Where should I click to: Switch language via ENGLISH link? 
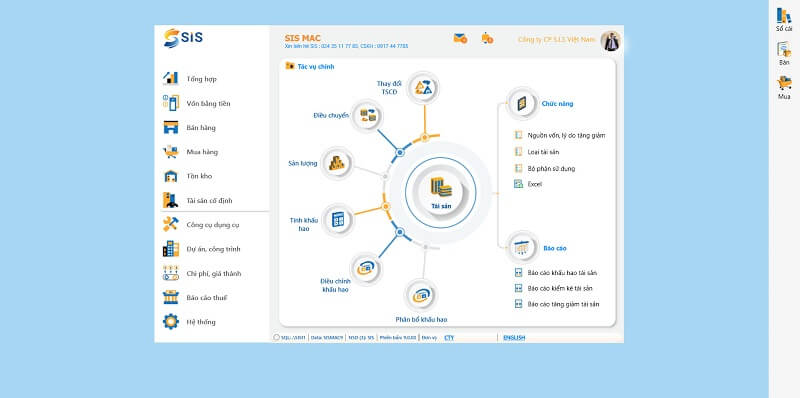click(514, 337)
